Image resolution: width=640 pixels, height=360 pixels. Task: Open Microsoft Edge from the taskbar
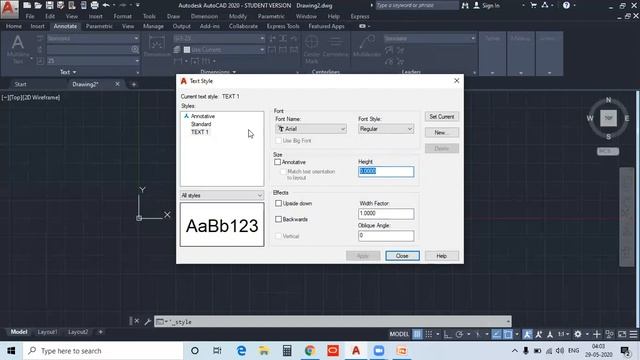pyautogui.click(x=241, y=351)
